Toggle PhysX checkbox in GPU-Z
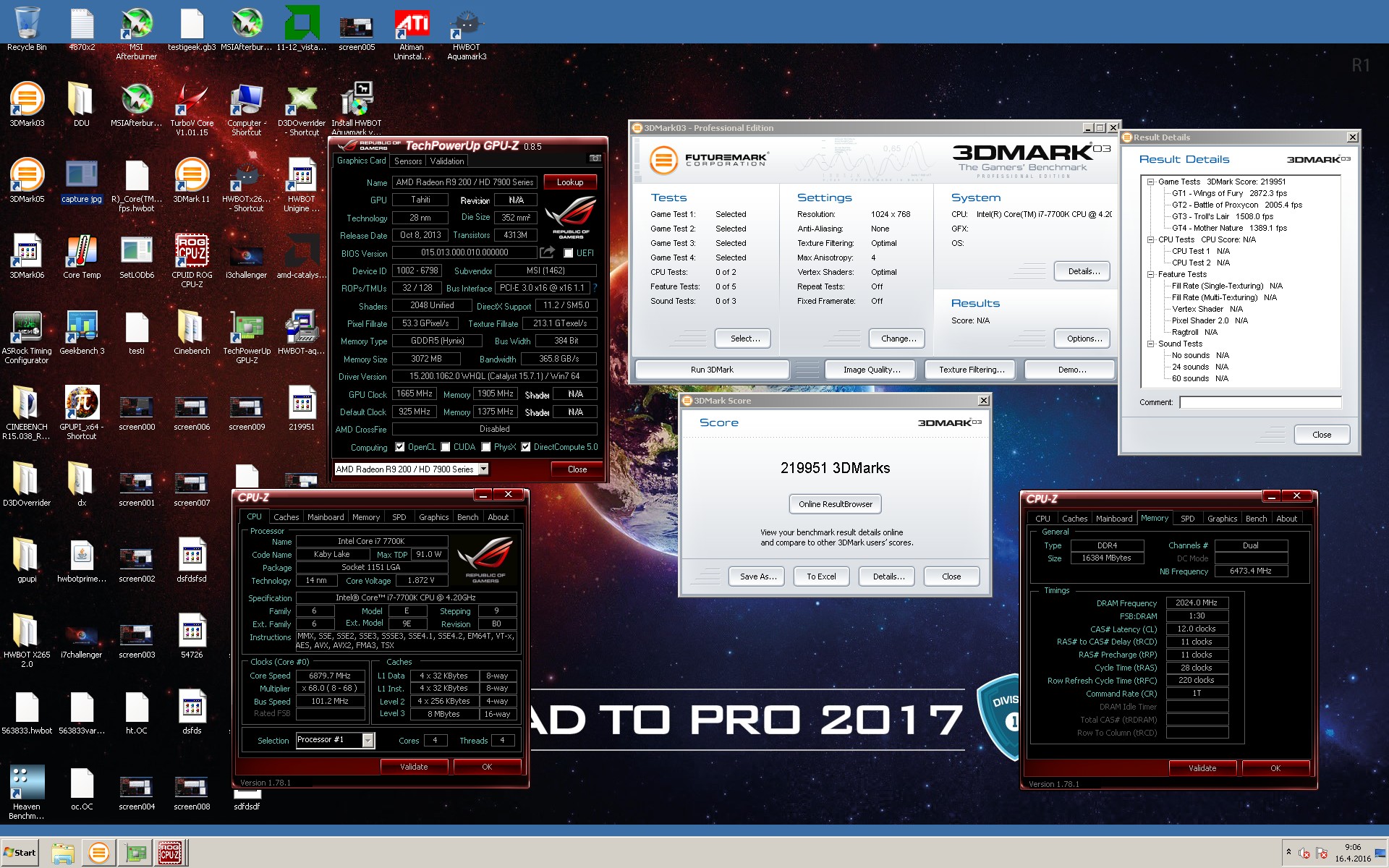The image size is (1389, 868). point(486,447)
